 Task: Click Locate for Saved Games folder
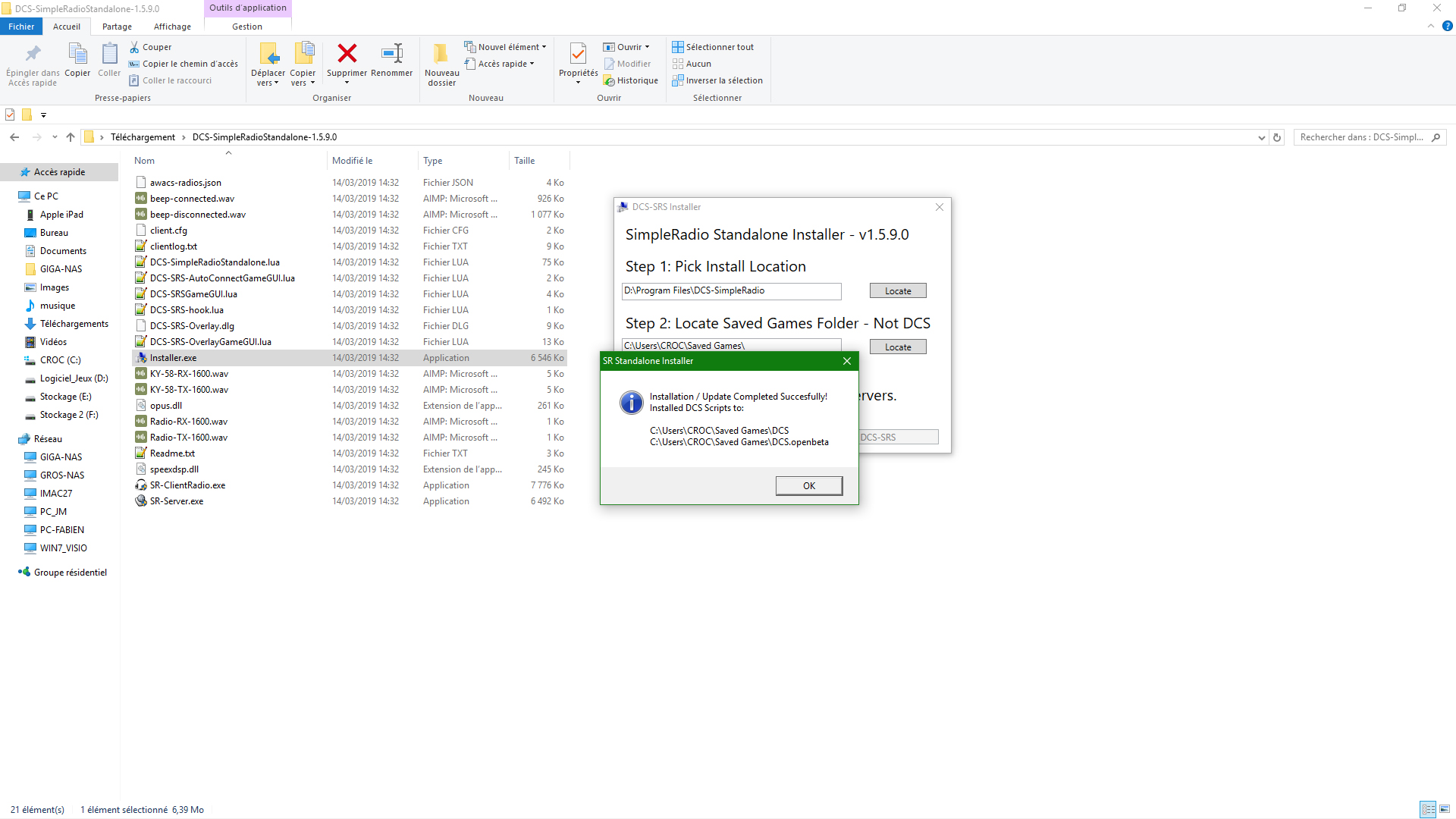(x=898, y=347)
